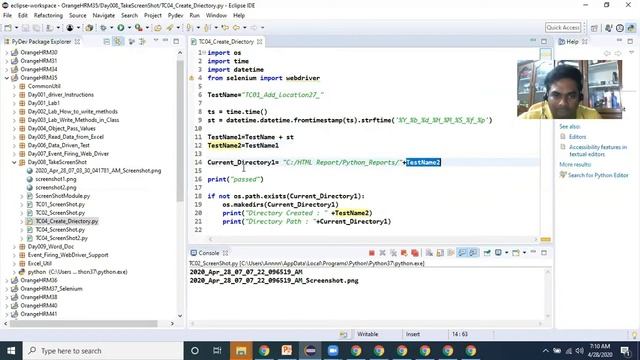640x360 pixels.
Task: Click the Task View icon on taskbar
Action: click(x=217, y=351)
